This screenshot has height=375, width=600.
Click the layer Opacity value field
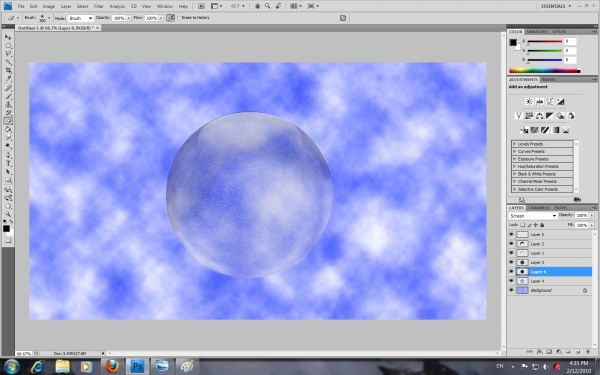581,215
